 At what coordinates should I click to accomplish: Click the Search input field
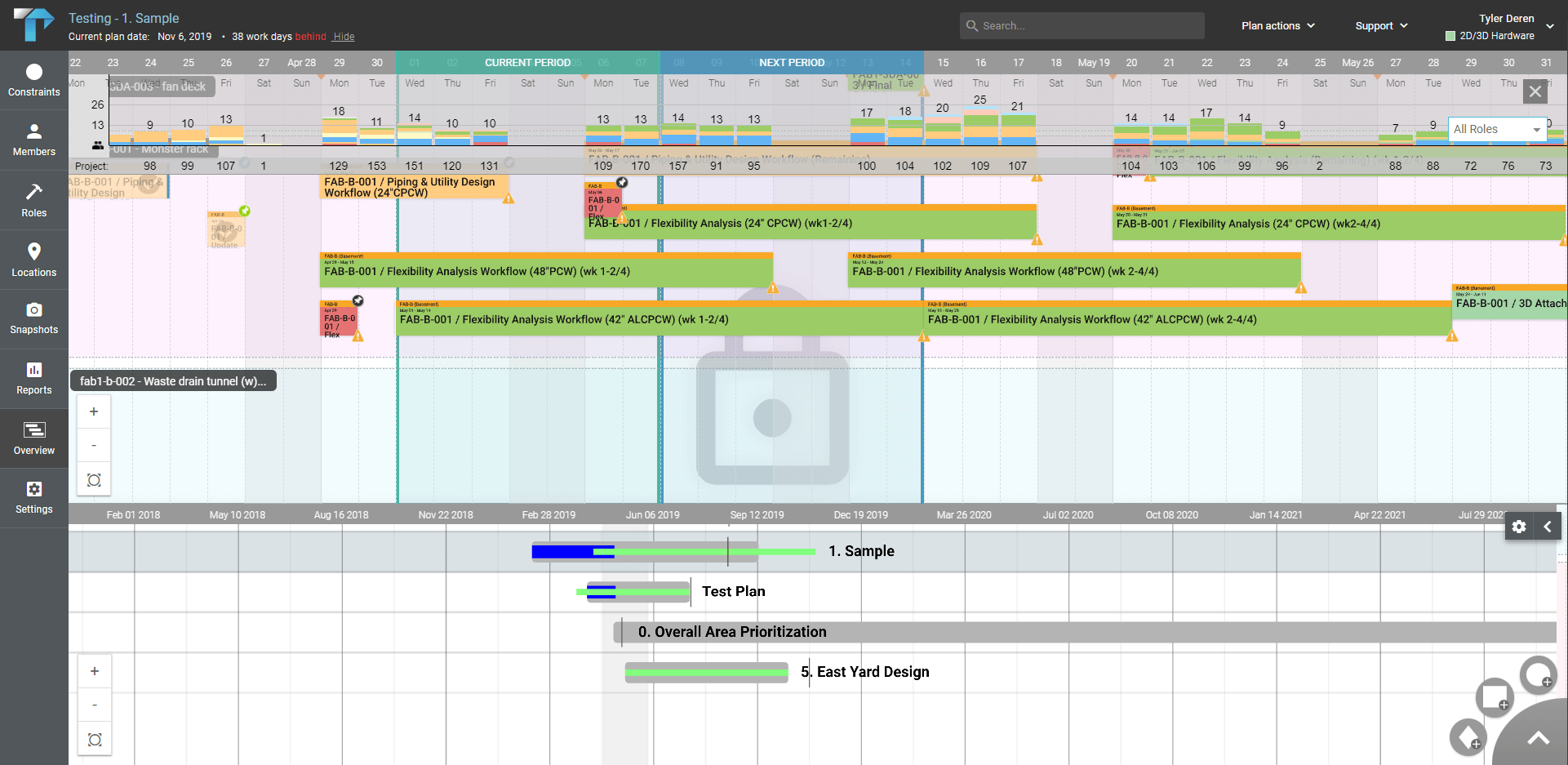[x=1082, y=26]
